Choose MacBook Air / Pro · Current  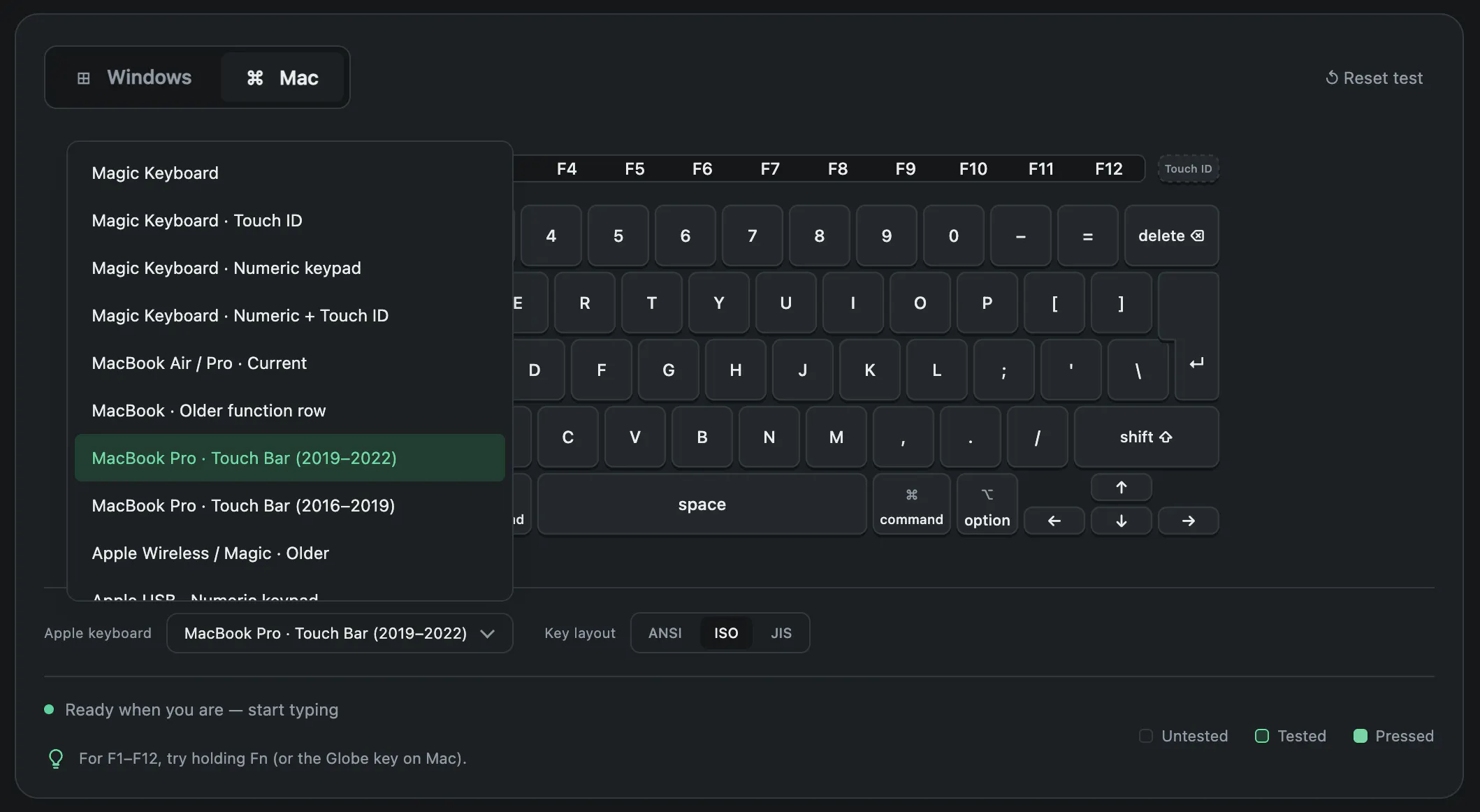tap(289, 363)
